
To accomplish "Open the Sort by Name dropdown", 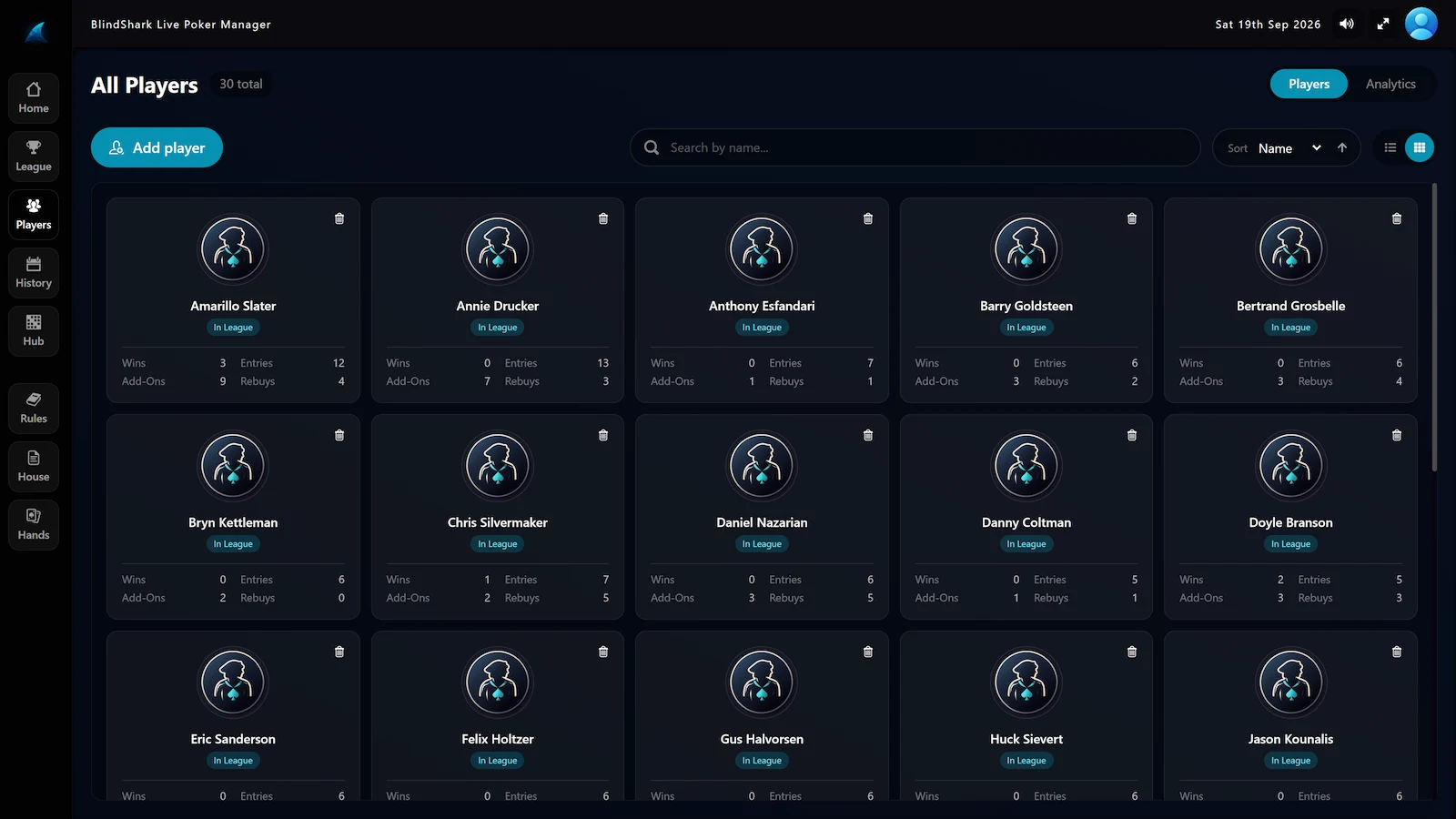I will [1289, 148].
